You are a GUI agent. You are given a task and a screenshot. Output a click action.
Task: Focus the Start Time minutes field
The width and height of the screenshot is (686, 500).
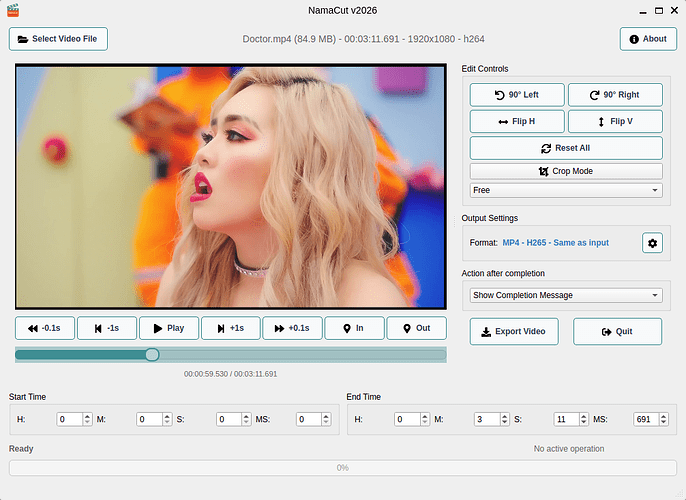coord(149,420)
